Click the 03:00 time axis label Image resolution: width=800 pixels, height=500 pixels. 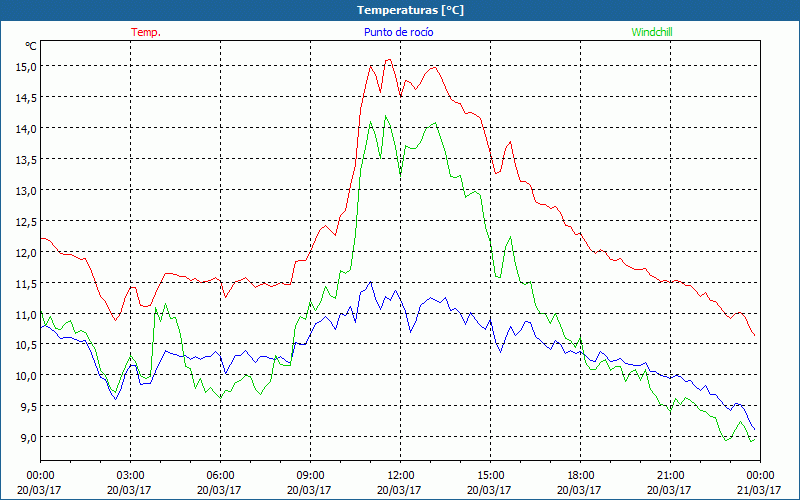131,476
